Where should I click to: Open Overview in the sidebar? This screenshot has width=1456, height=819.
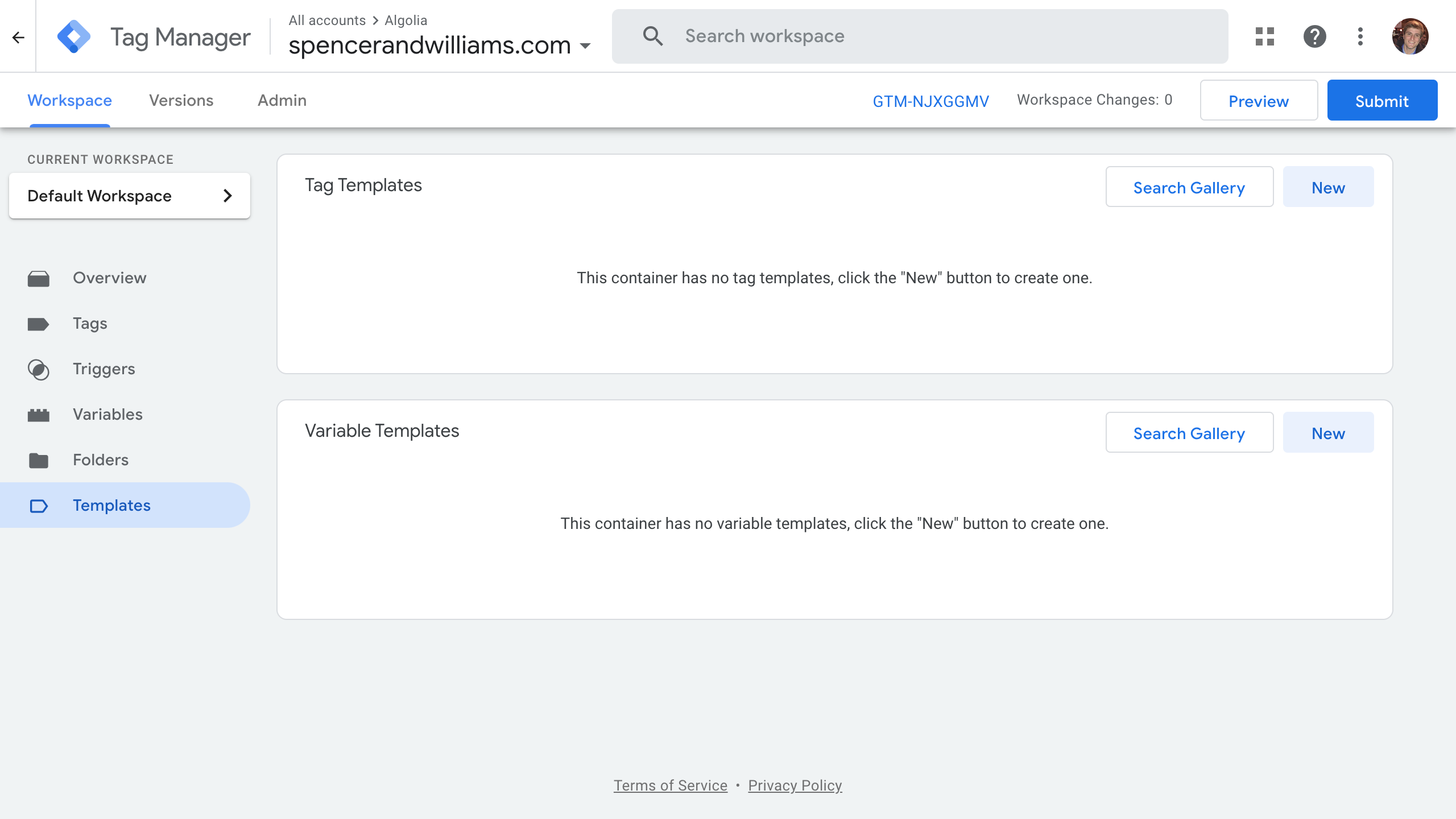pyautogui.click(x=125, y=278)
